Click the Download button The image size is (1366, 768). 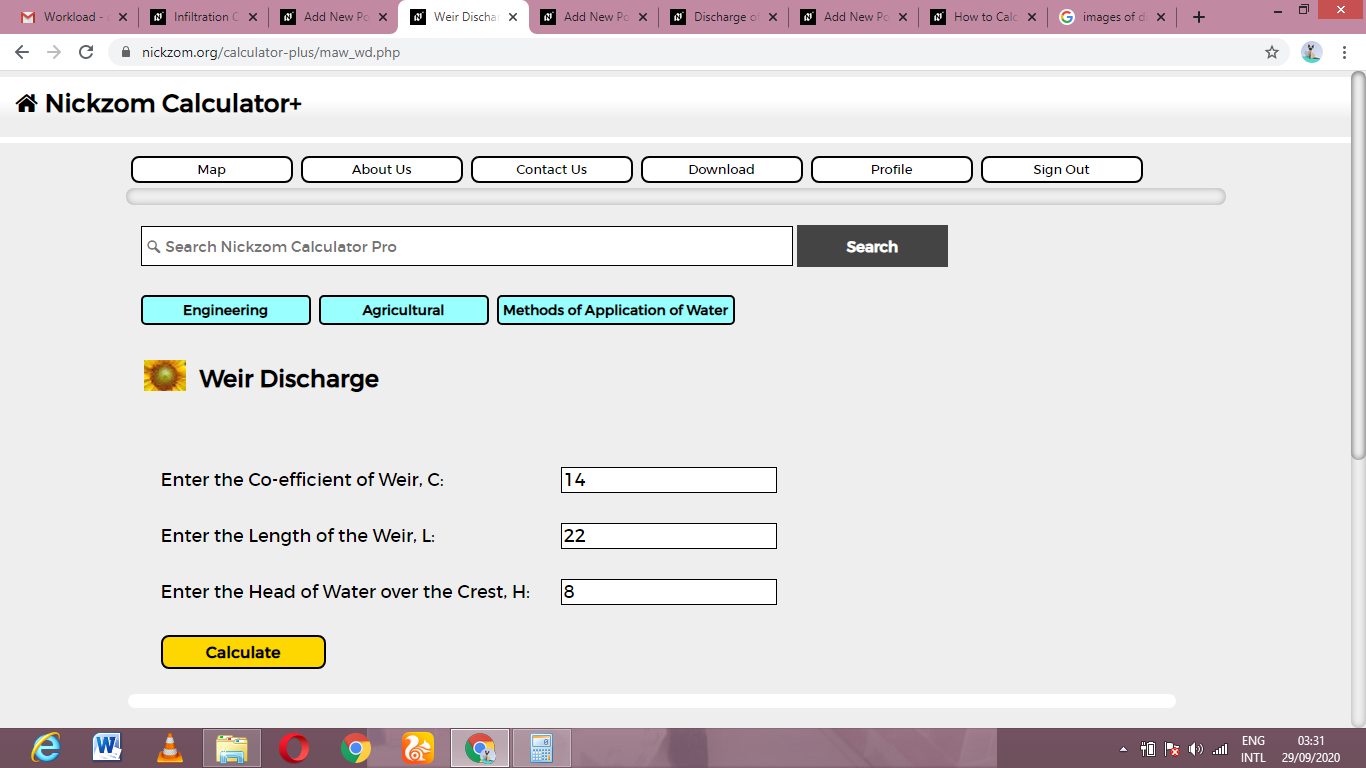coord(722,169)
